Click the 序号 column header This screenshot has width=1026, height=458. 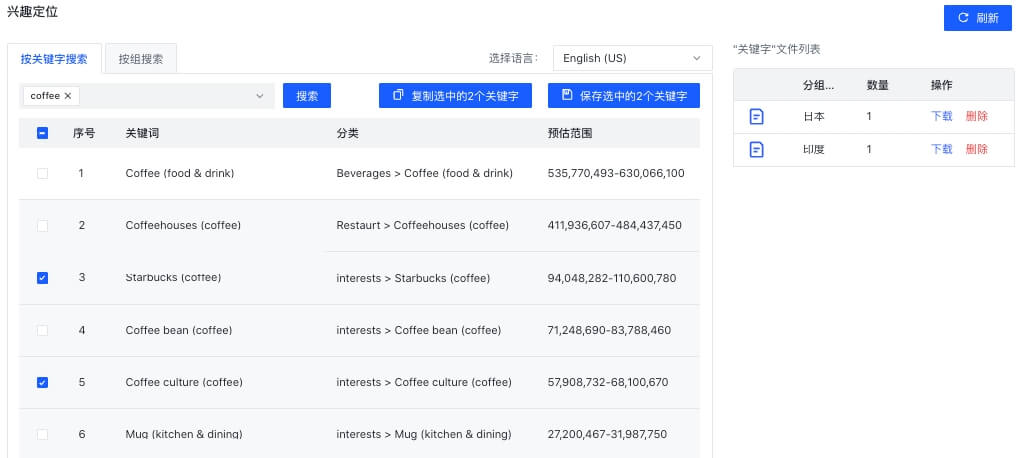point(84,133)
